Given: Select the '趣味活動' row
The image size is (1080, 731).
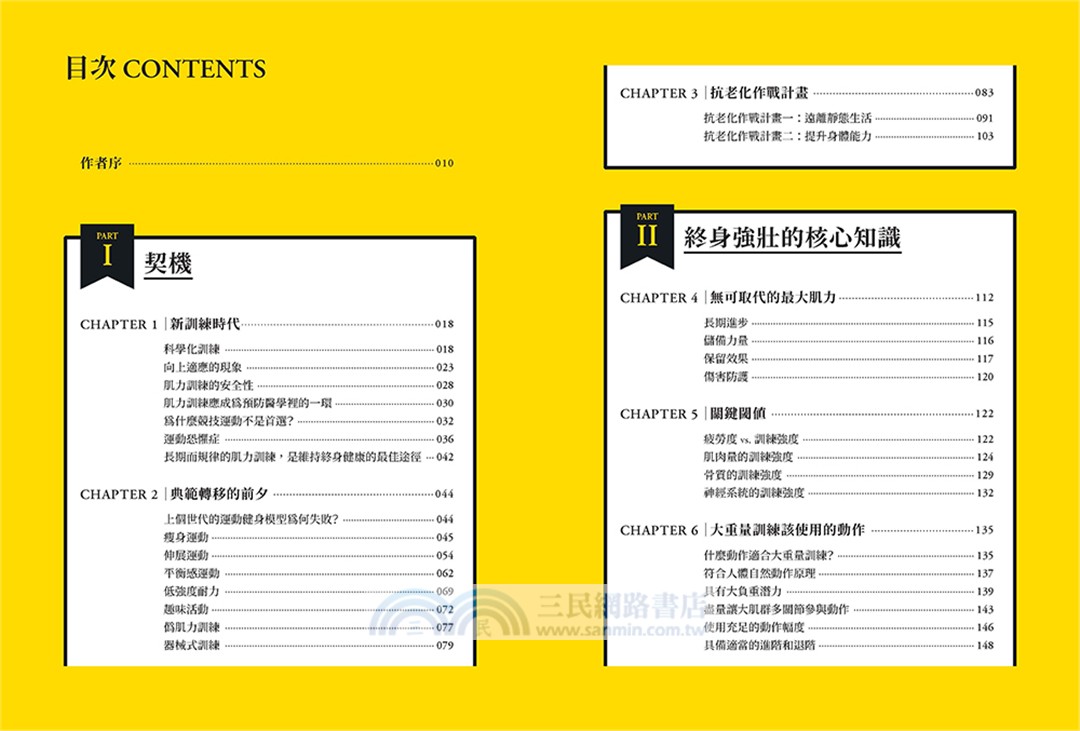Looking at the screenshot, I should tap(309, 609).
